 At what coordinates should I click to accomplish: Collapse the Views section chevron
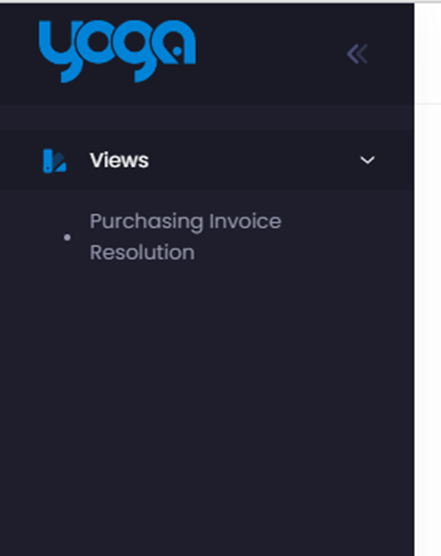[367, 160]
